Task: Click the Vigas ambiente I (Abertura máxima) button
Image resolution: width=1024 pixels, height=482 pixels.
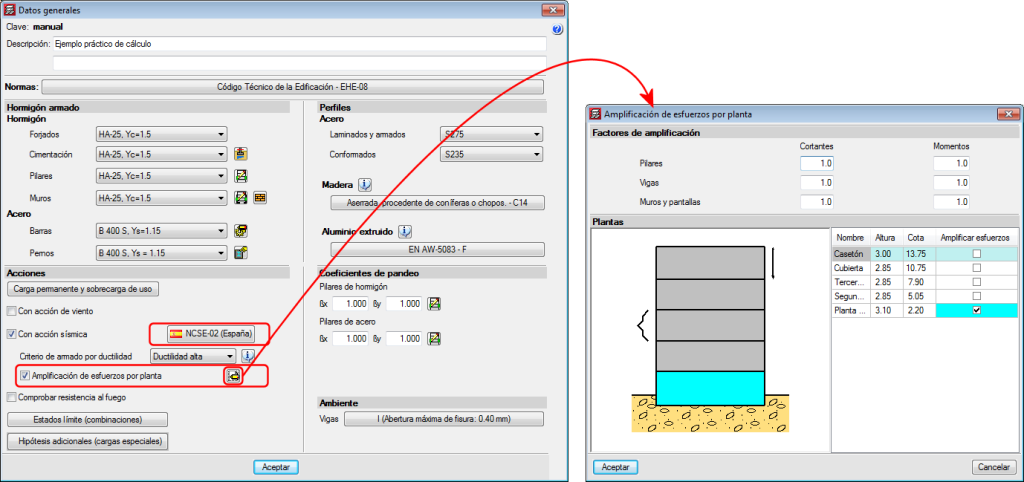Action: click(x=444, y=419)
